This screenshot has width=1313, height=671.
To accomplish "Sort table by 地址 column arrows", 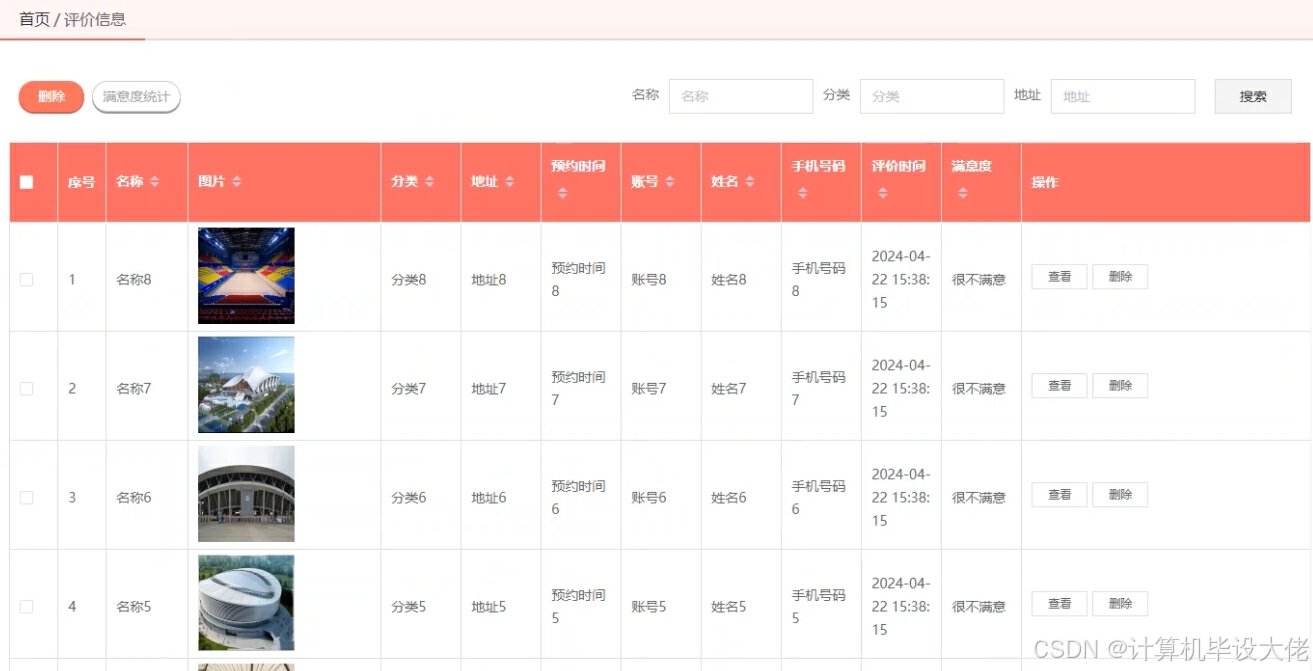I will point(510,182).
